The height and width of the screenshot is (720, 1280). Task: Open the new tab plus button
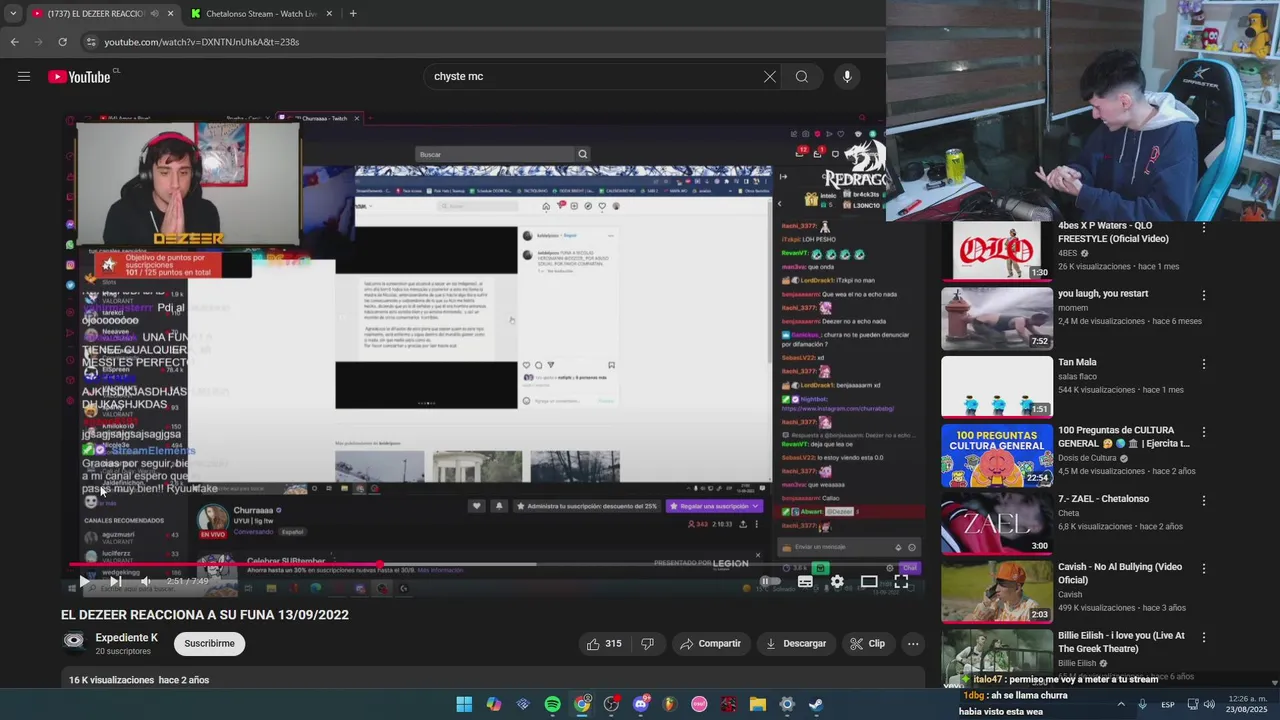click(353, 14)
